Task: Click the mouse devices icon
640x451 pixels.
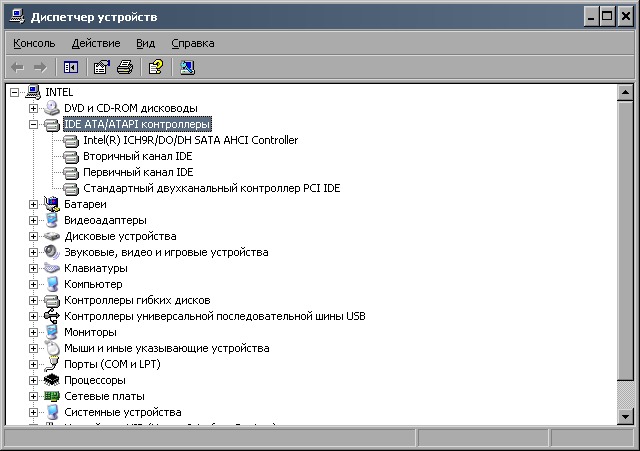Action: (52, 348)
